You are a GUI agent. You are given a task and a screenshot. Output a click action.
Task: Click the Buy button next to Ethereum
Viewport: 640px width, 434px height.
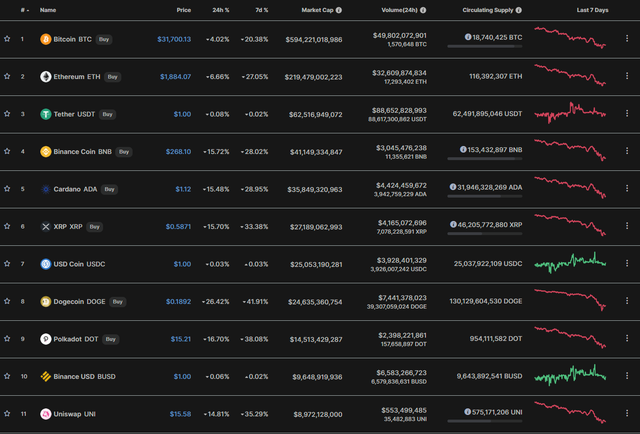point(113,77)
